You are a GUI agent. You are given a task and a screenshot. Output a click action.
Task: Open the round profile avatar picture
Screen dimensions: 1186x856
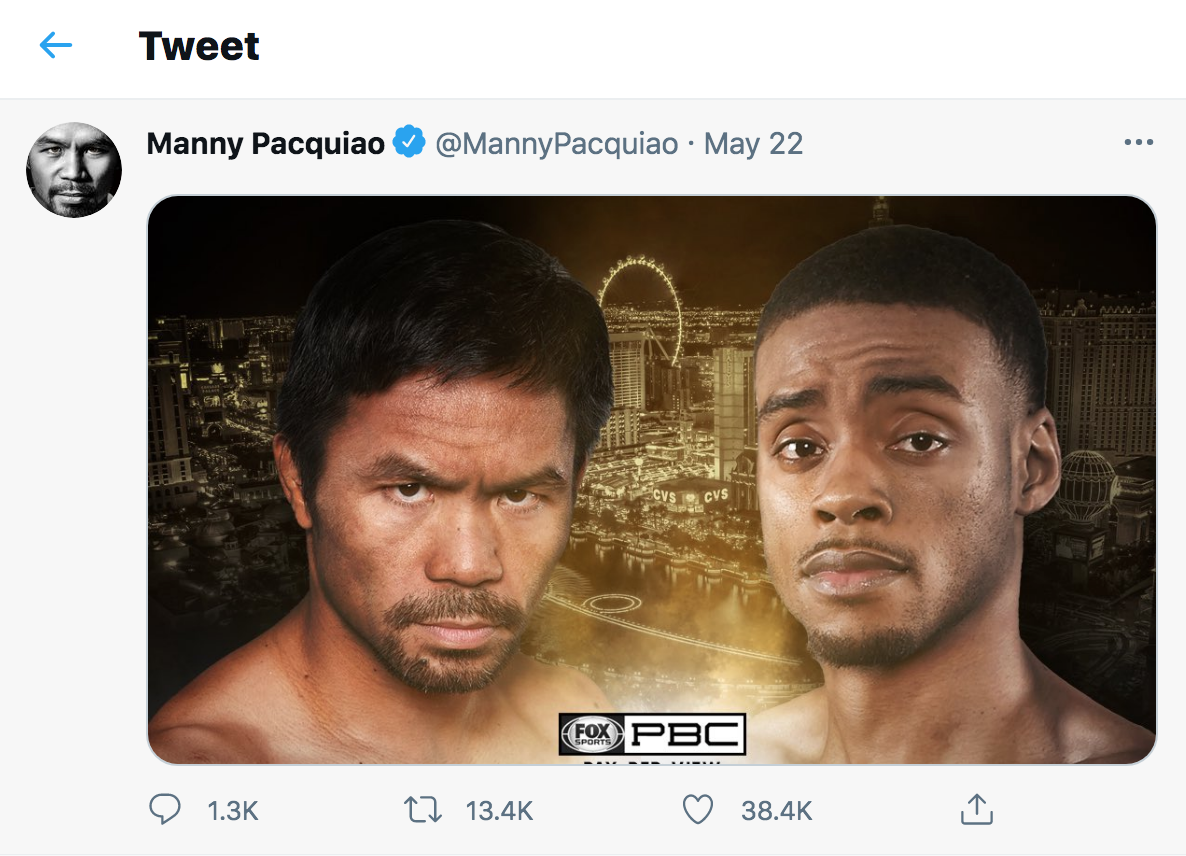pos(74,170)
